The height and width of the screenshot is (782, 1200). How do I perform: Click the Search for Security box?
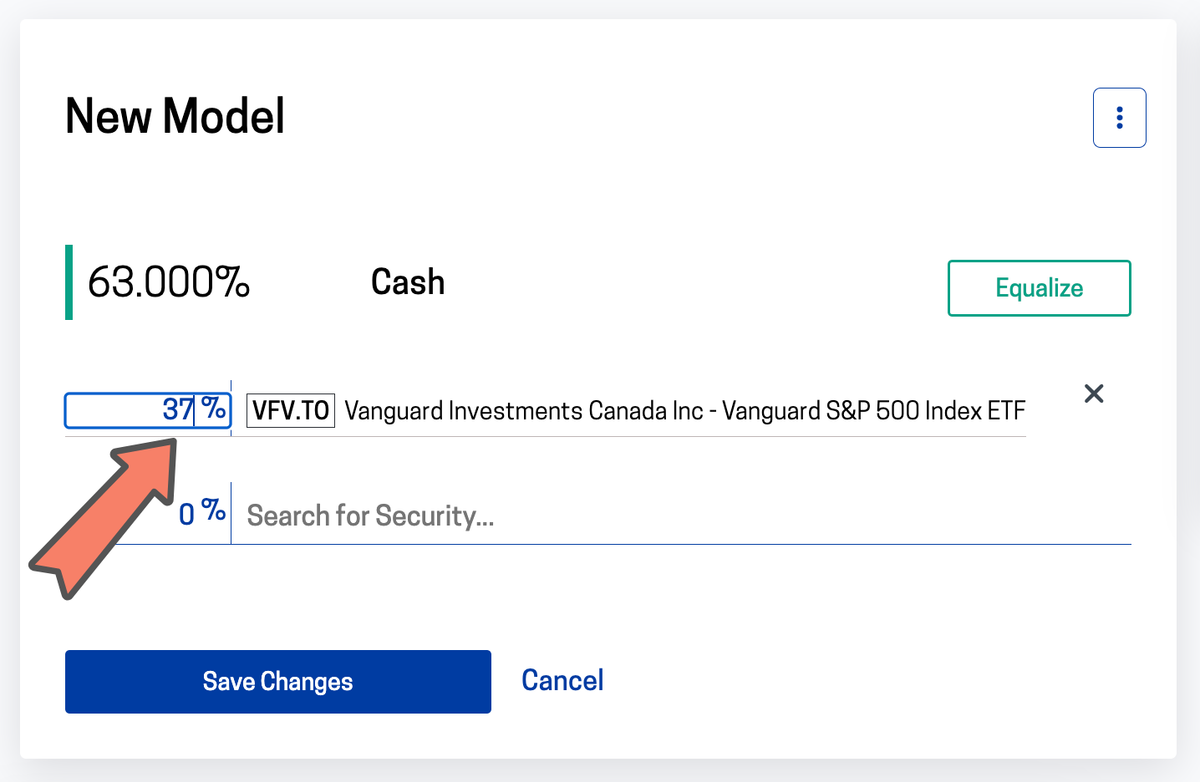[x=680, y=516]
